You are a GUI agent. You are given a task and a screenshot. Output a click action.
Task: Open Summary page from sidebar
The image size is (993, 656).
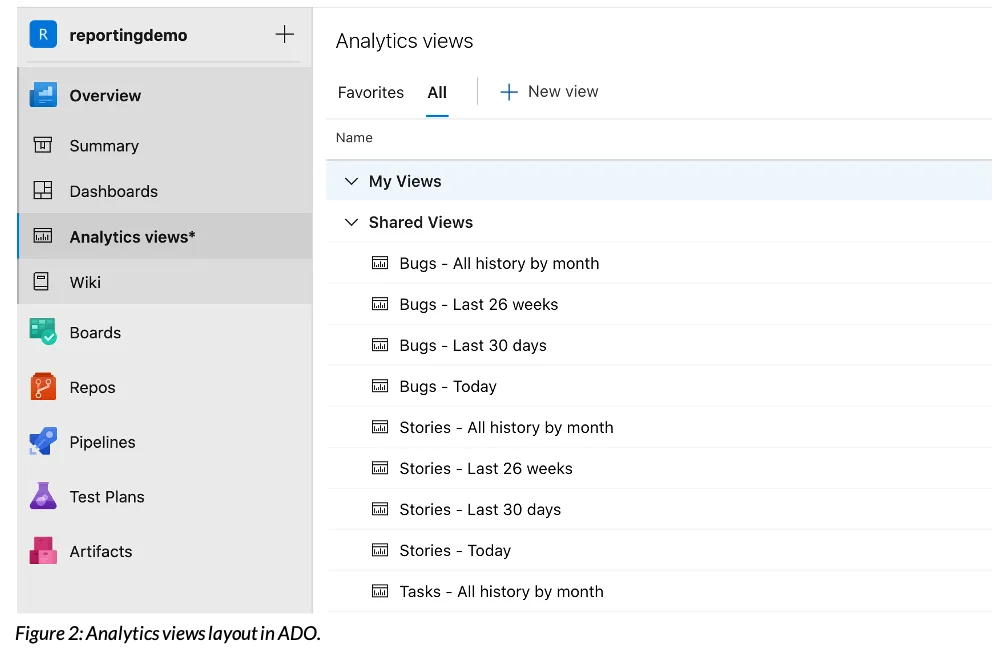pyautogui.click(x=104, y=146)
